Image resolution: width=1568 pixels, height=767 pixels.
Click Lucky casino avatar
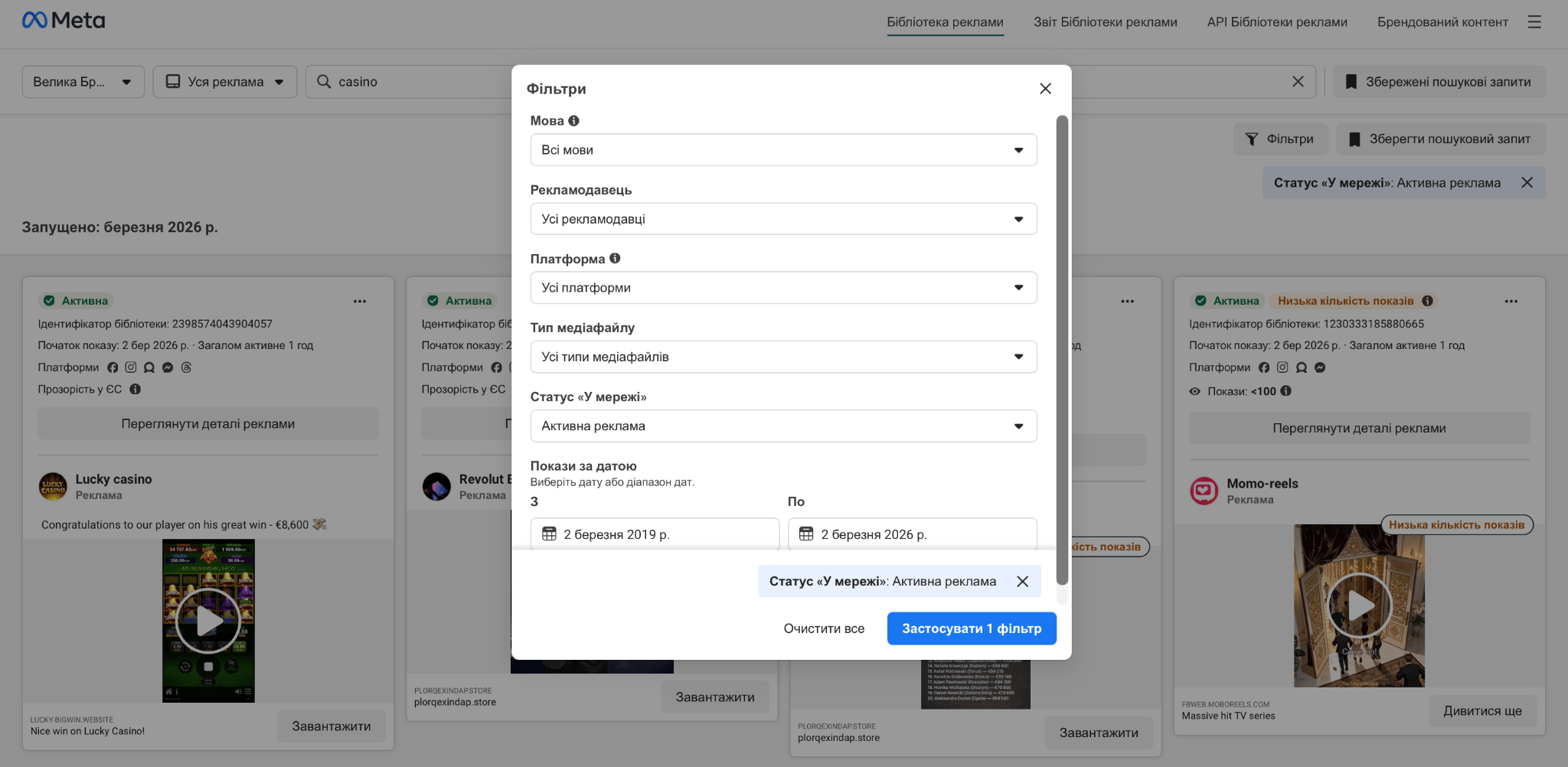point(53,487)
